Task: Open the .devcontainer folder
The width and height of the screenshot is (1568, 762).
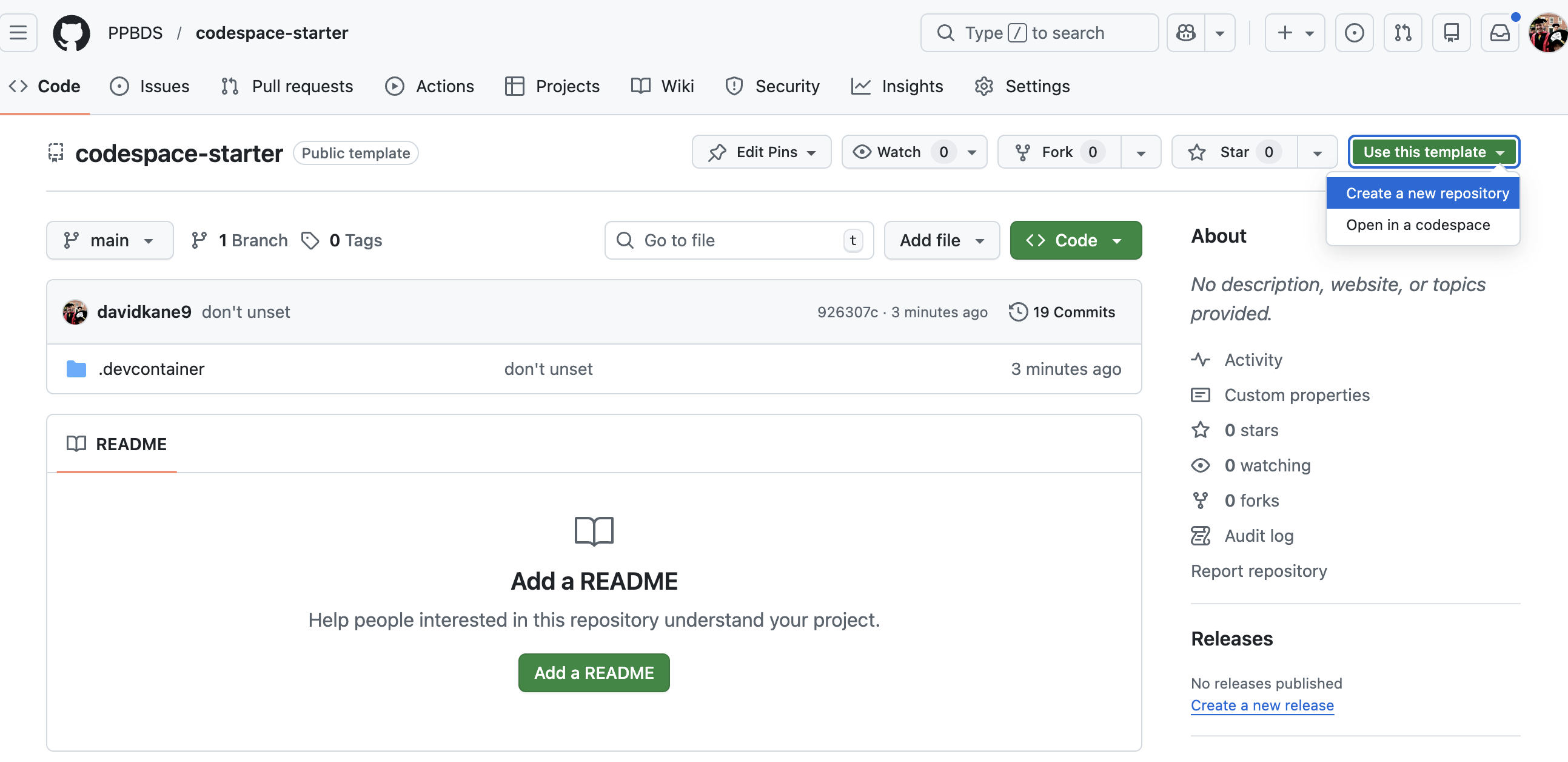Action: point(151,369)
